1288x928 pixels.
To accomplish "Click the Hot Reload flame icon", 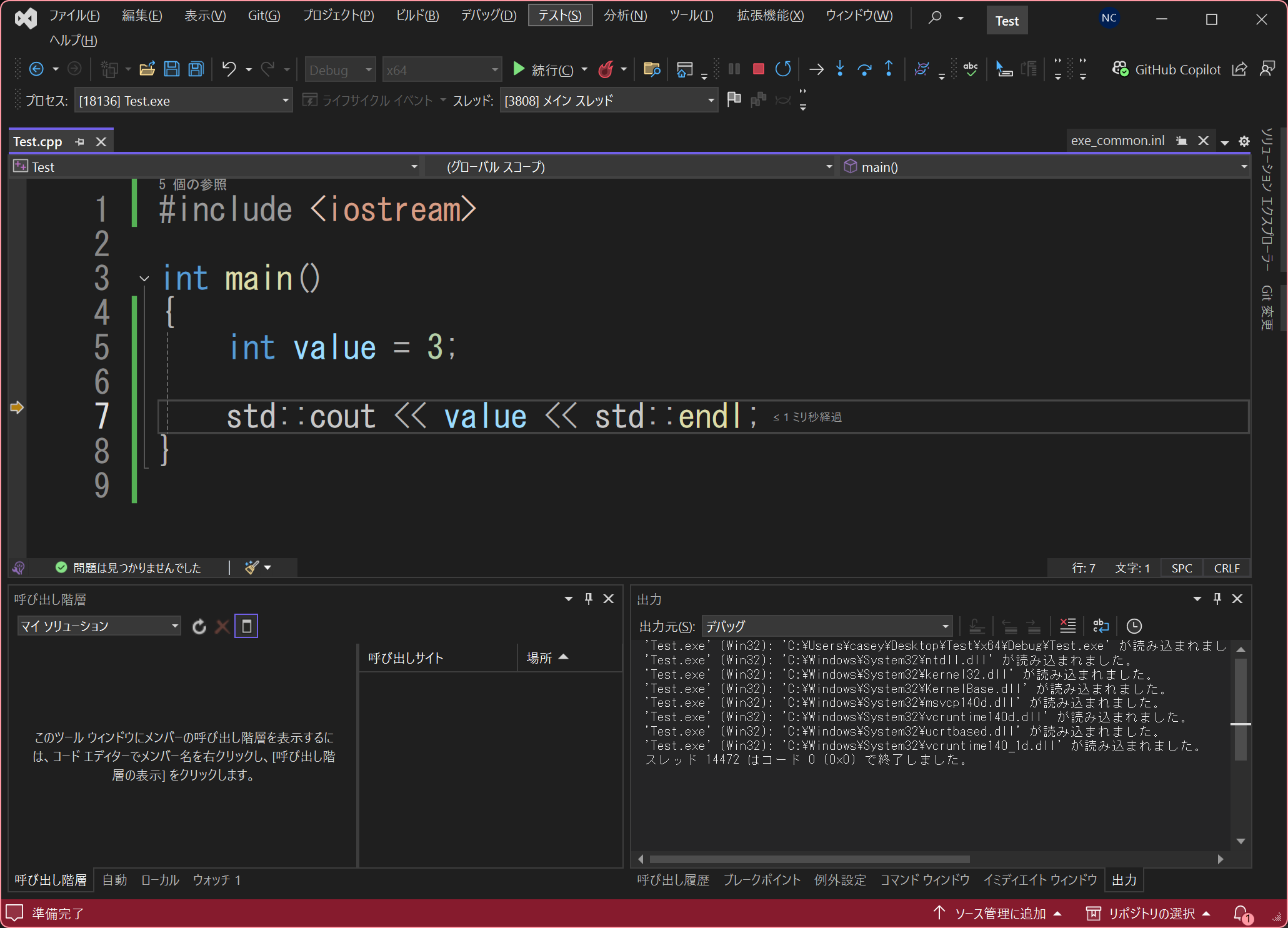I will [605, 69].
